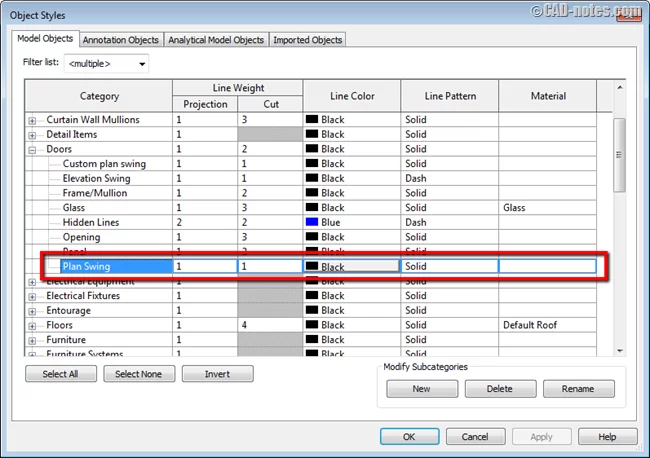Screen dimensions: 650x458
Task: Click Plan Swing line color swatch
Action: pos(312,267)
